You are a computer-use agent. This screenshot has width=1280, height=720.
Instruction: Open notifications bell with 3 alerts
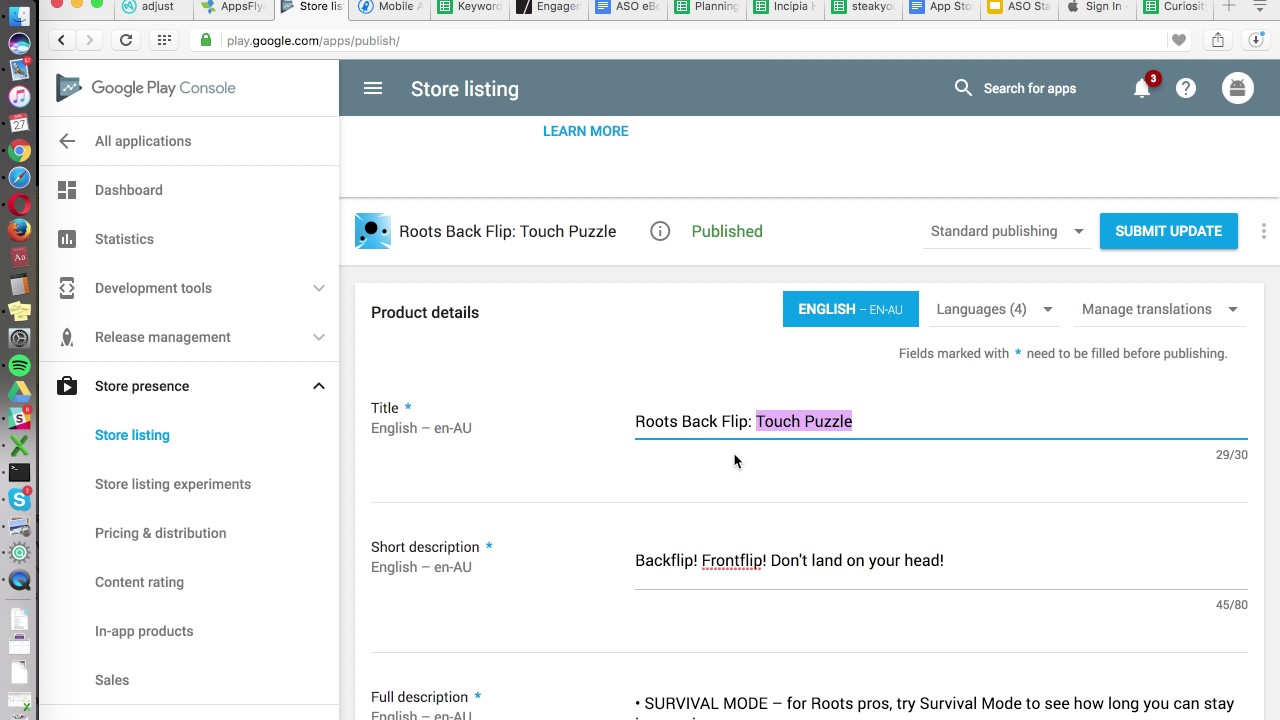click(x=1142, y=88)
